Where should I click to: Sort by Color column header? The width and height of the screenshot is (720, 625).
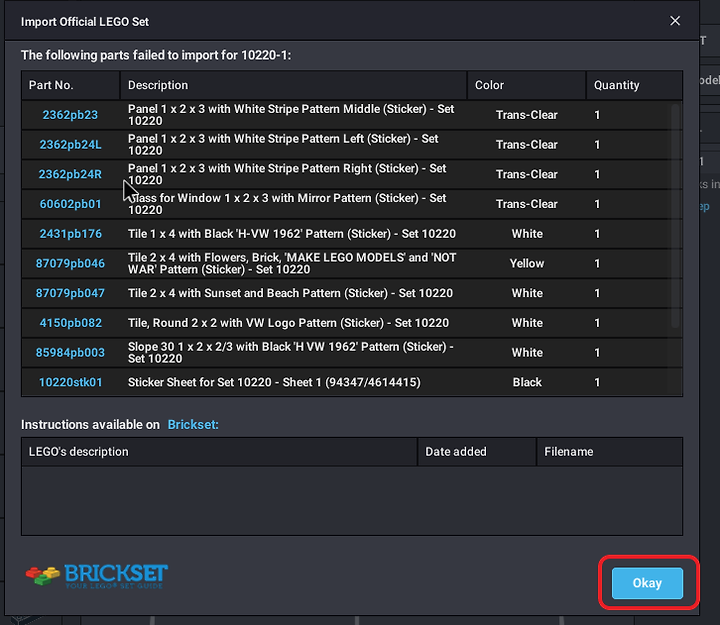pyautogui.click(x=527, y=85)
